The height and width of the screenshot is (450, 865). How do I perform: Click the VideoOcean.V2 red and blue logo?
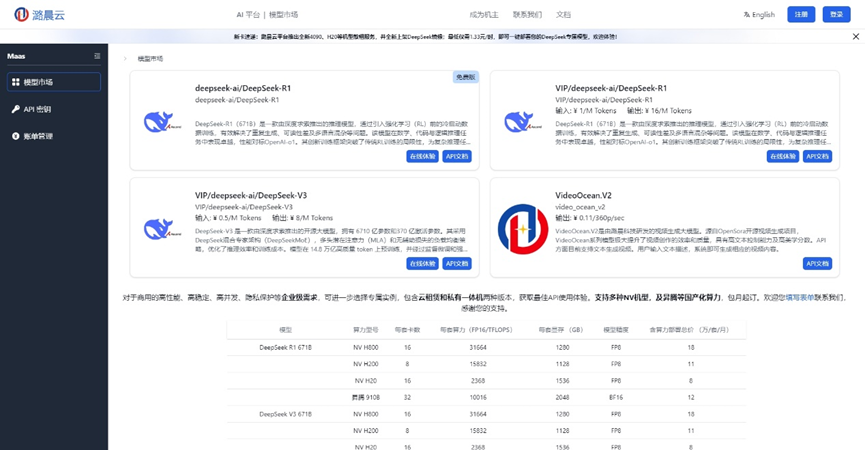522,229
